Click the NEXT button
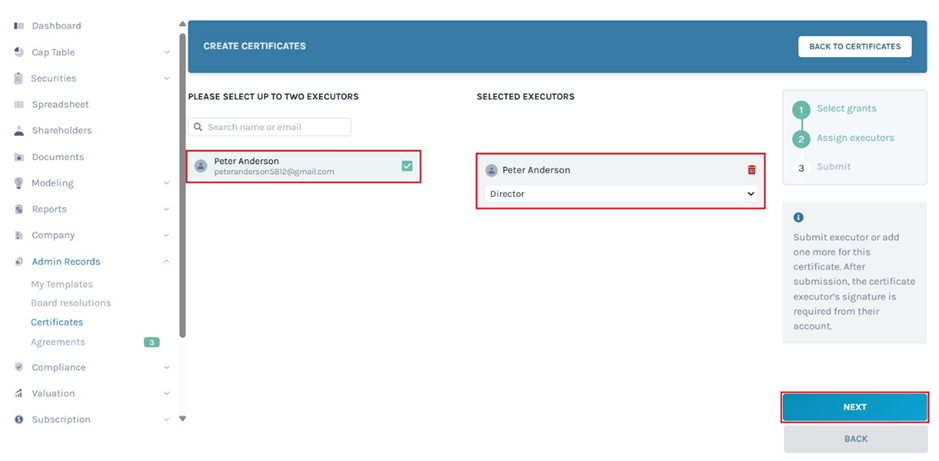 854,407
